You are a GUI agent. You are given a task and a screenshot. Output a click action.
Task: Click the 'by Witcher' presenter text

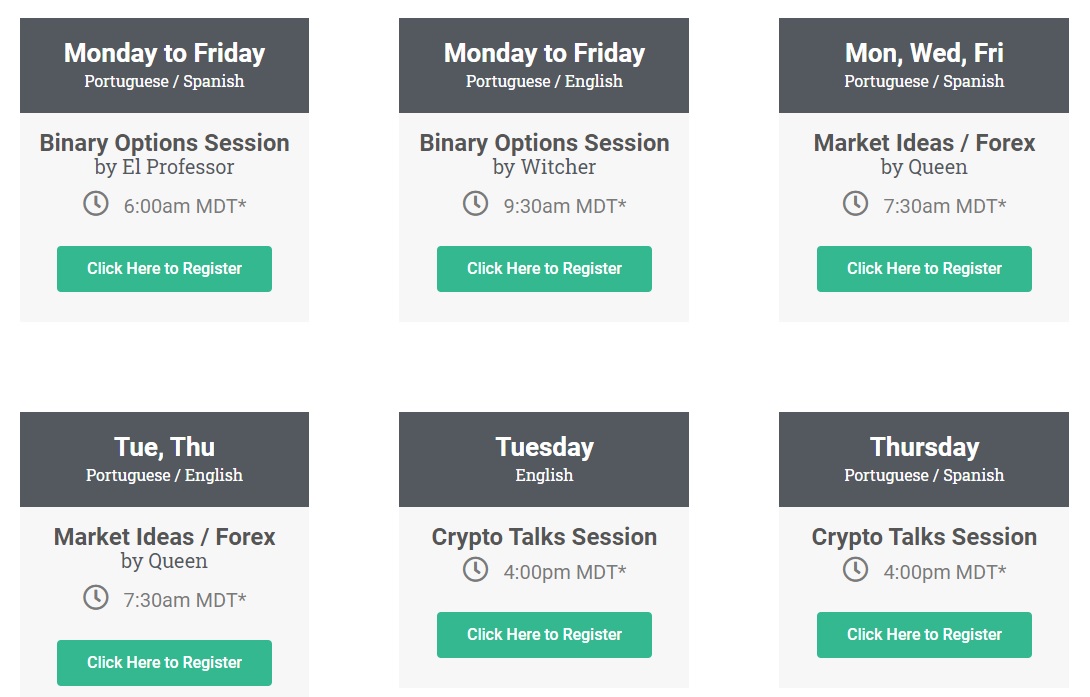click(544, 167)
